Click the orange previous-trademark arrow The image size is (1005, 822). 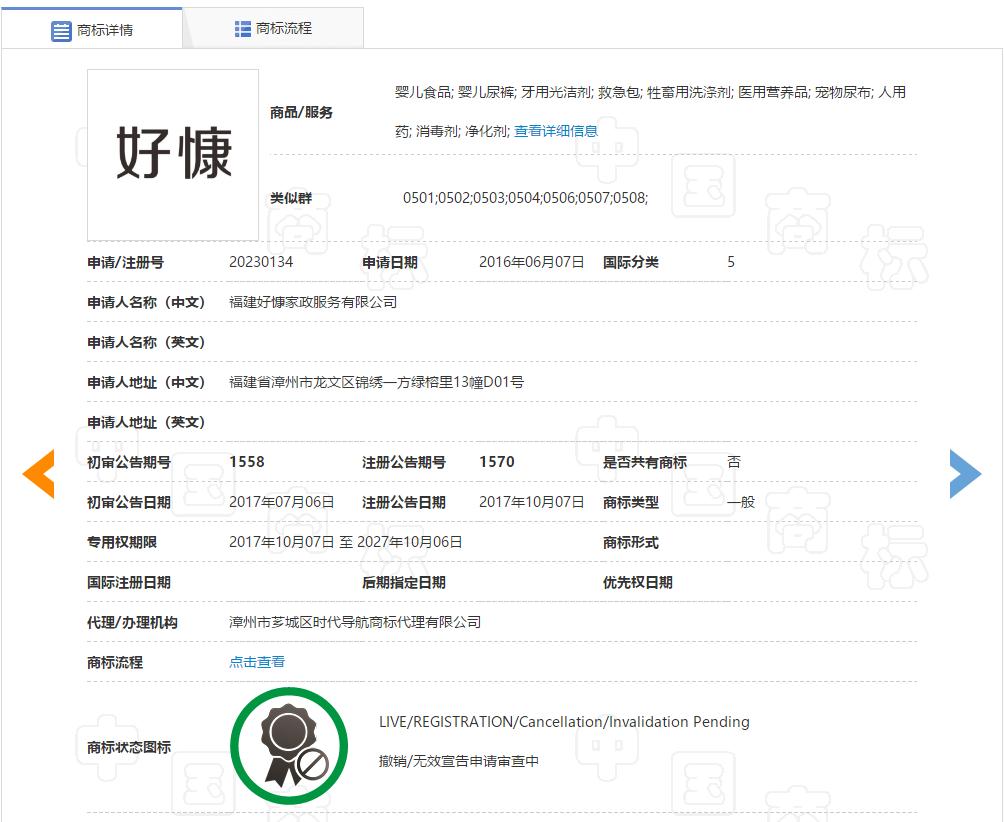coord(39,473)
